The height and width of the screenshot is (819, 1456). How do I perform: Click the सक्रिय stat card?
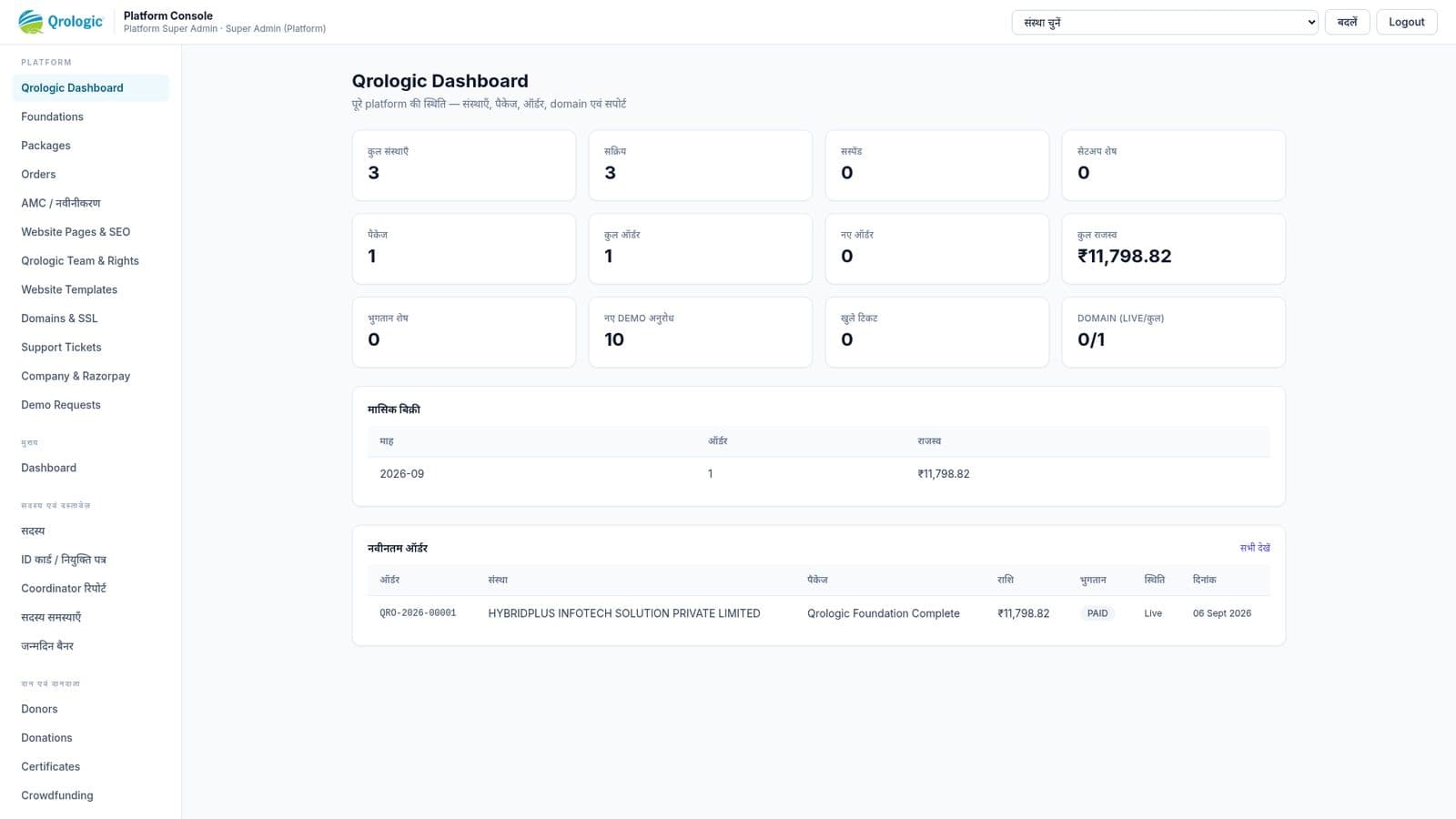pyautogui.click(x=701, y=166)
